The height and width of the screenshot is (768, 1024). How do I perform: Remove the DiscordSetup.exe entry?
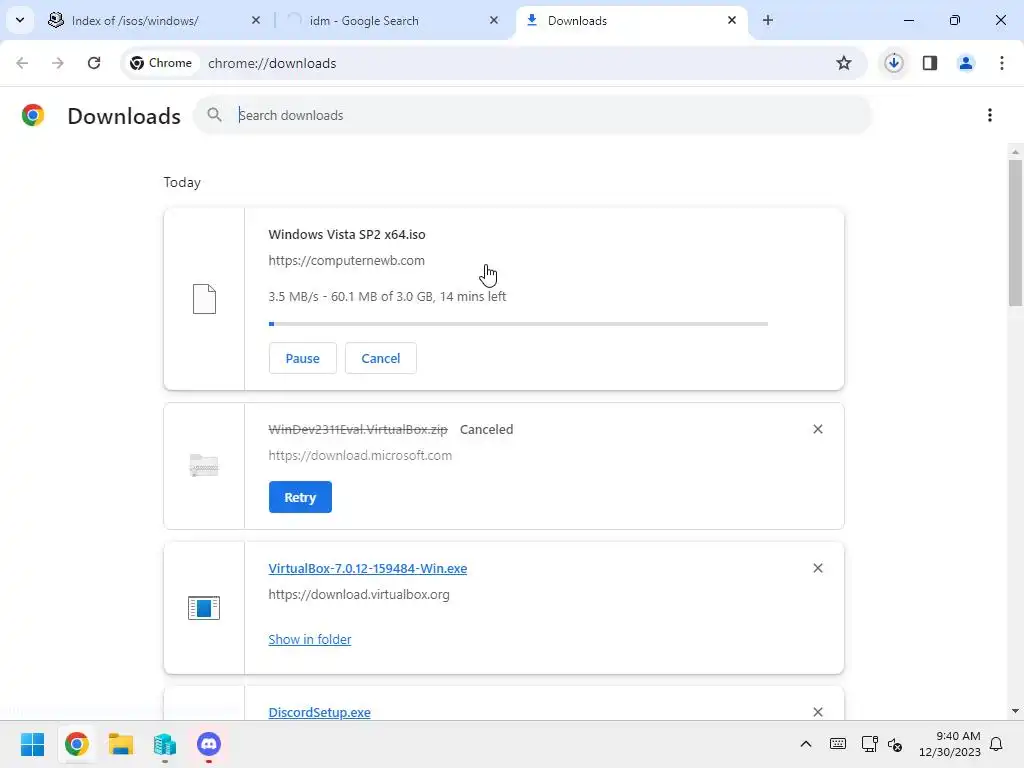point(818,712)
